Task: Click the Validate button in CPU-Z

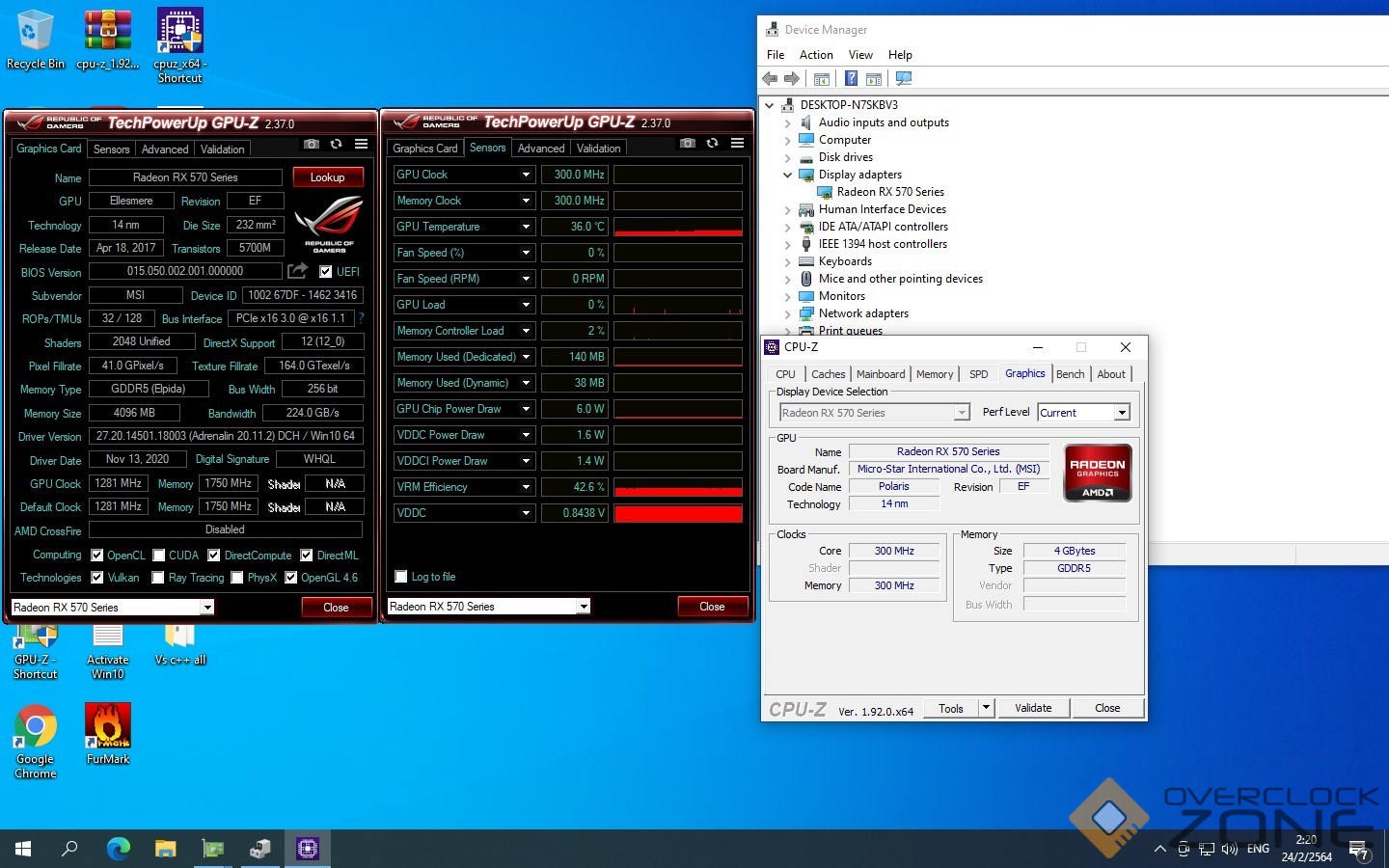Action: pyautogui.click(x=1033, y=708)
